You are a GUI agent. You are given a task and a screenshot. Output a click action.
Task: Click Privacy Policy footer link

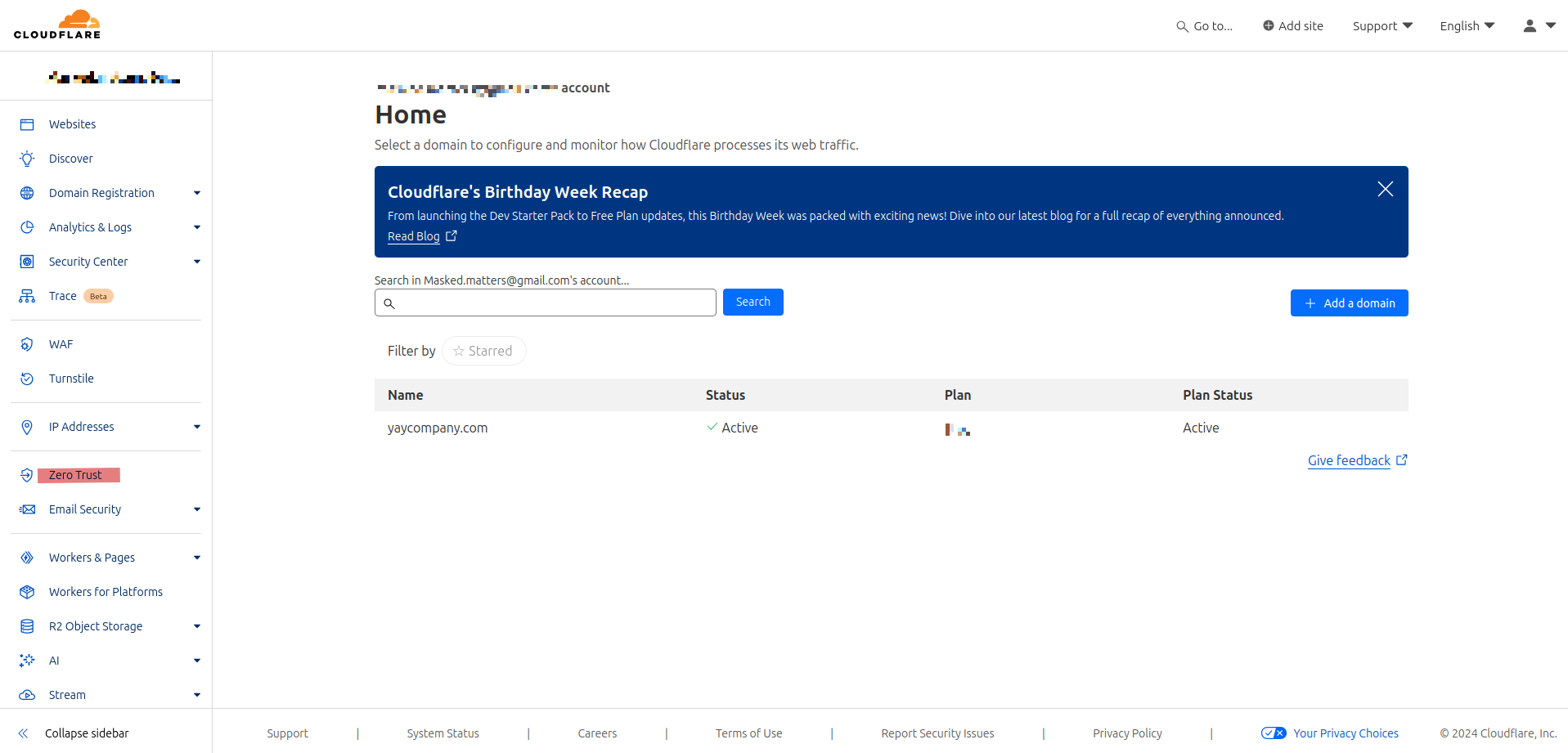(x=1128, y=733)
